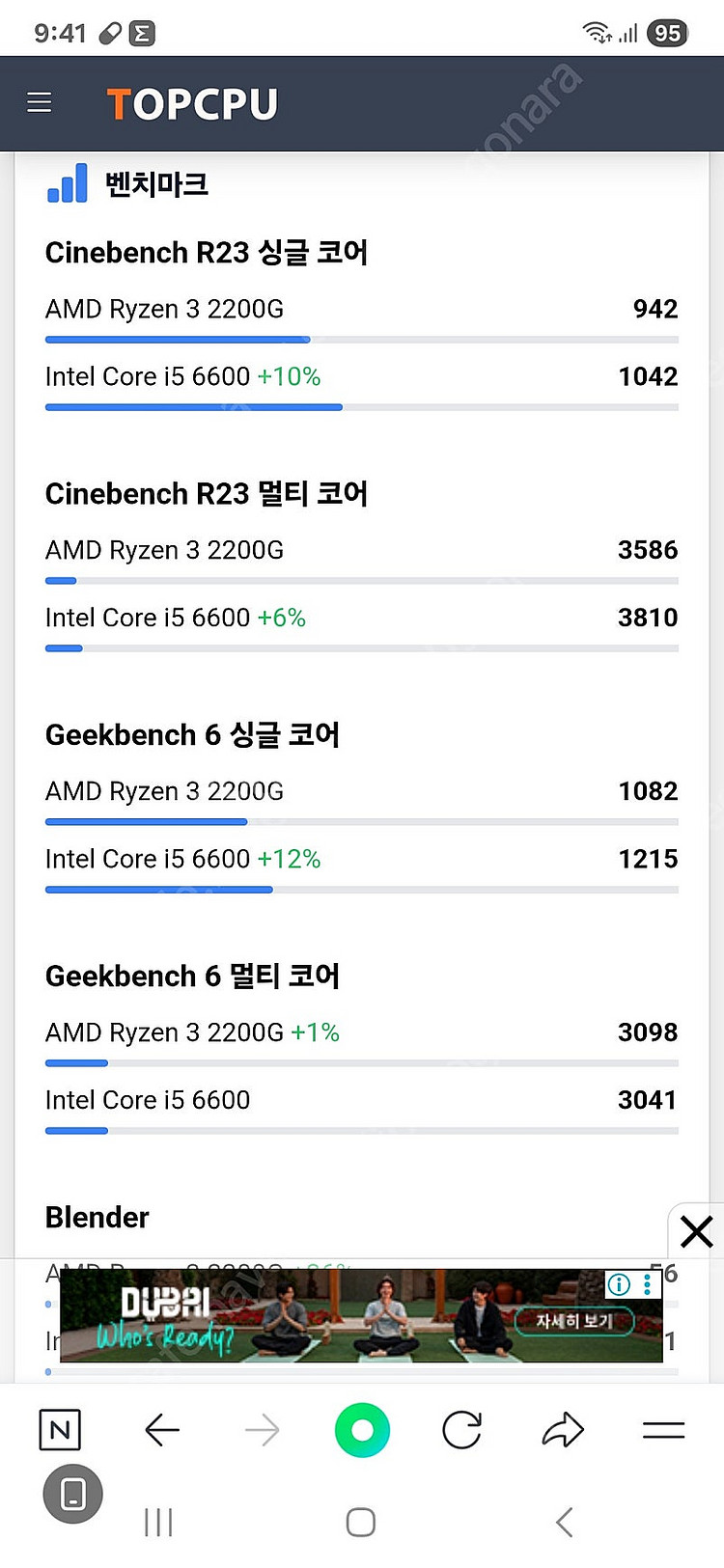Tap the green circle search button
Image resolution: width=724 pixels, height=1568 pixels.
click(x=362, y=1430)
